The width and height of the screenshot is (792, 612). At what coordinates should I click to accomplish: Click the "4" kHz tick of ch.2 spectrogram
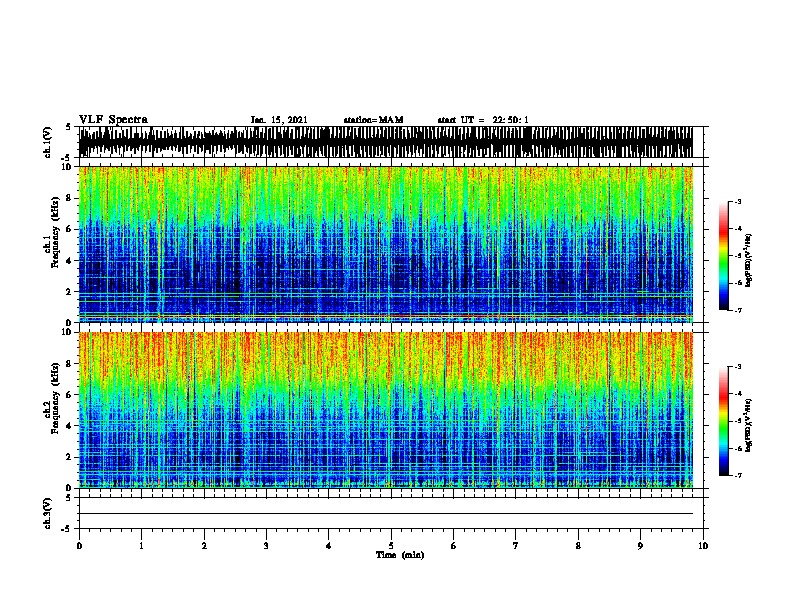coord(69,426)
